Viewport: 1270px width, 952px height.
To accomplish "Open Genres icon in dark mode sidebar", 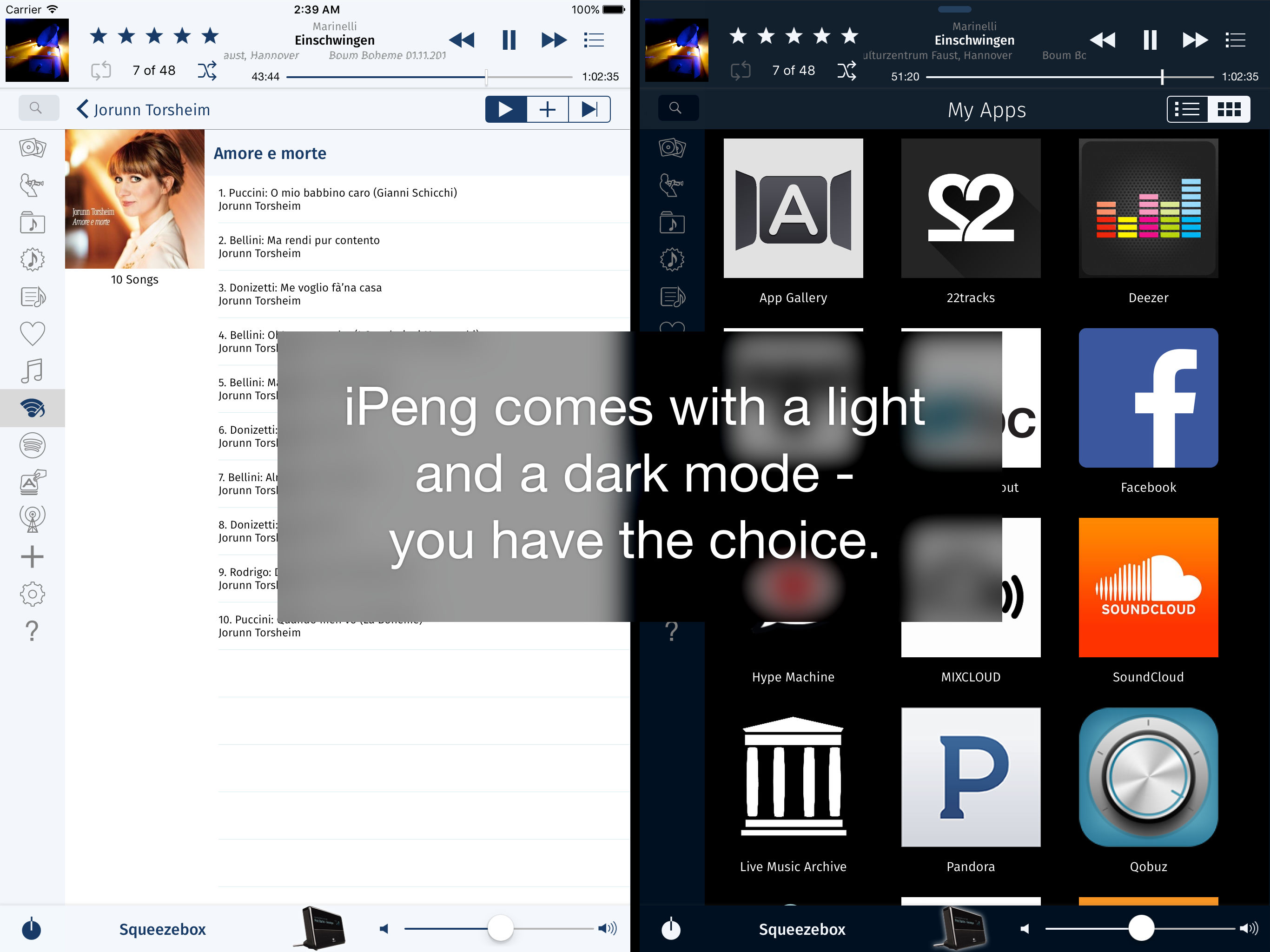I will pyautogui.click(x=672, y=259).
